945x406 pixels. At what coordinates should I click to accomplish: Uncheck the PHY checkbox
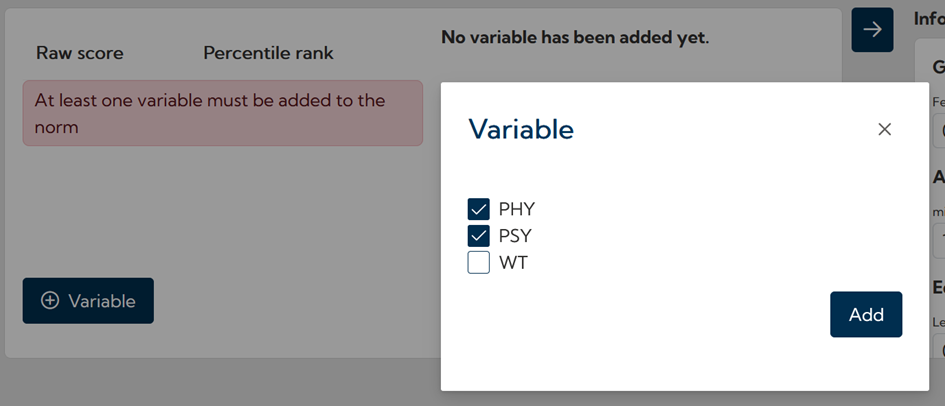point(478,209)
